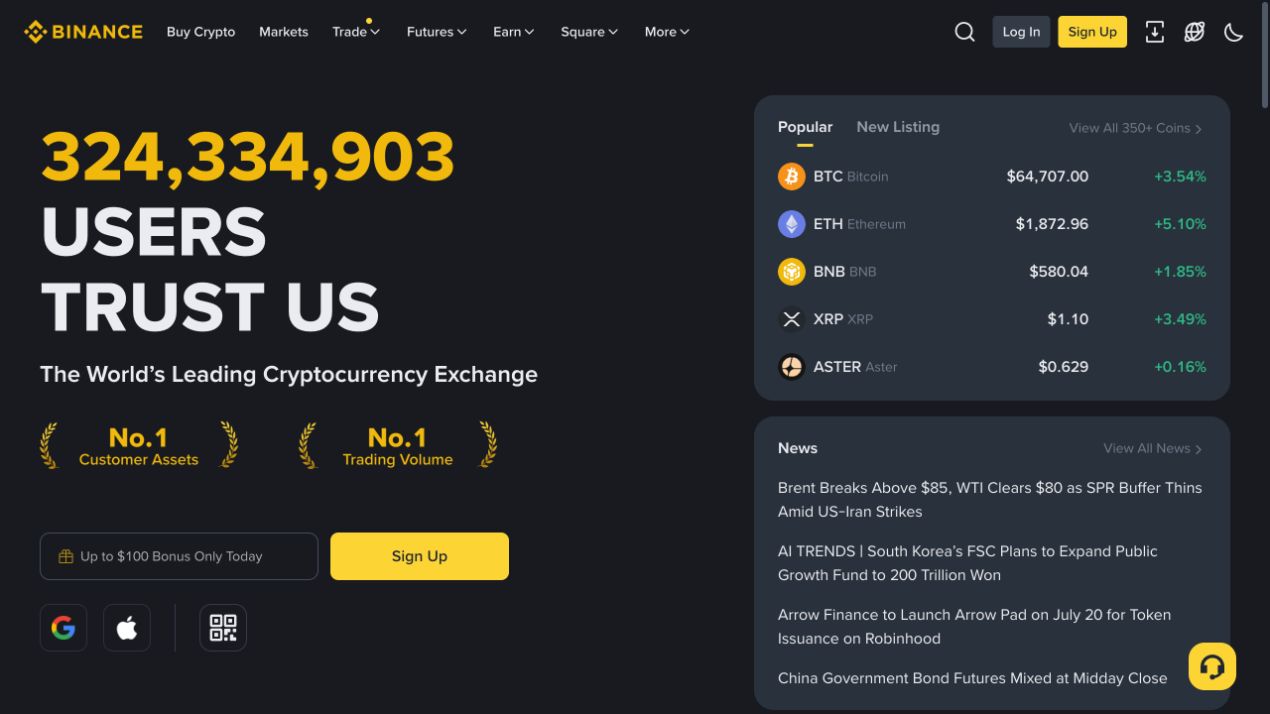Expand the Earn dropdown menu
The height and width of the screenshot is (714, 1270).
click(514, 32)
